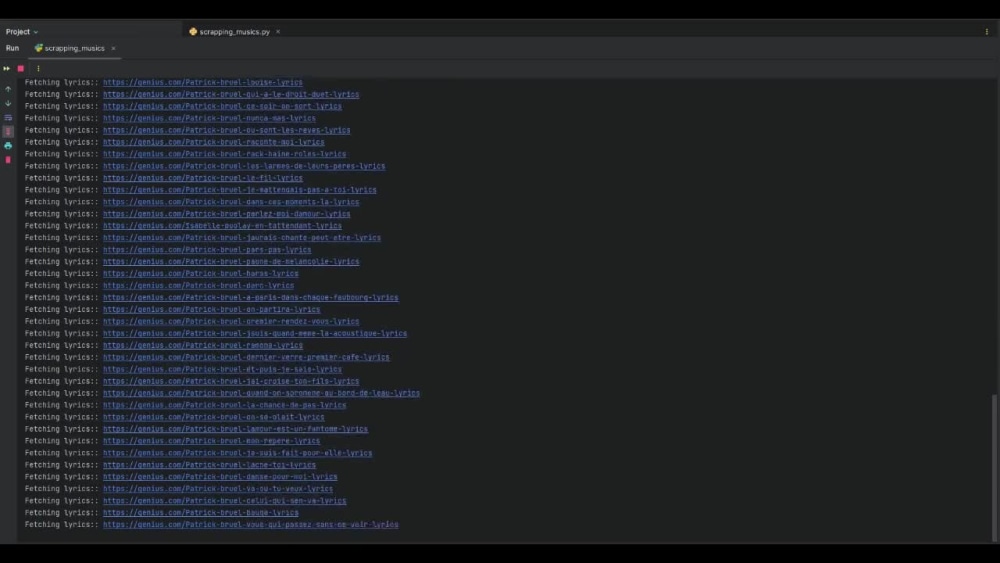
Task: Open the dernier-verre-premier-cafe-lyrics link
Action: point(246,358)
